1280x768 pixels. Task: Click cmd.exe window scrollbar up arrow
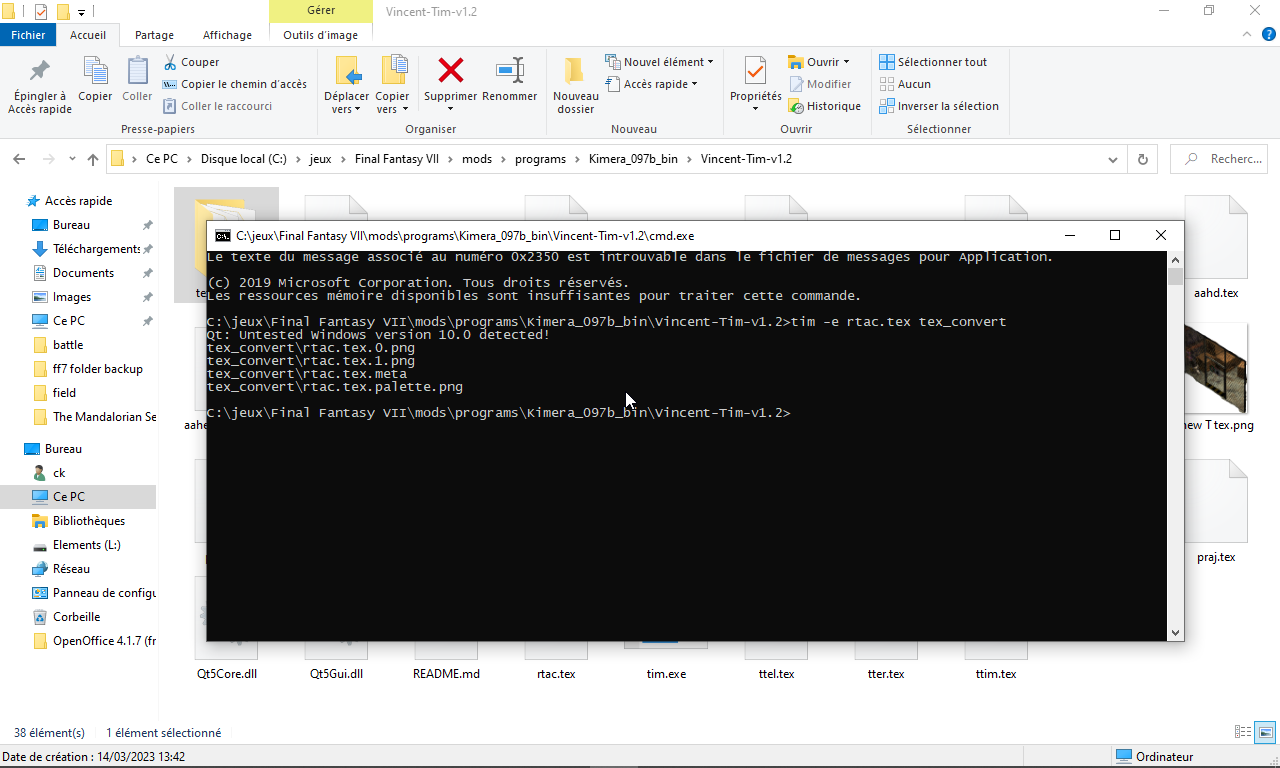coord(1175,259)
